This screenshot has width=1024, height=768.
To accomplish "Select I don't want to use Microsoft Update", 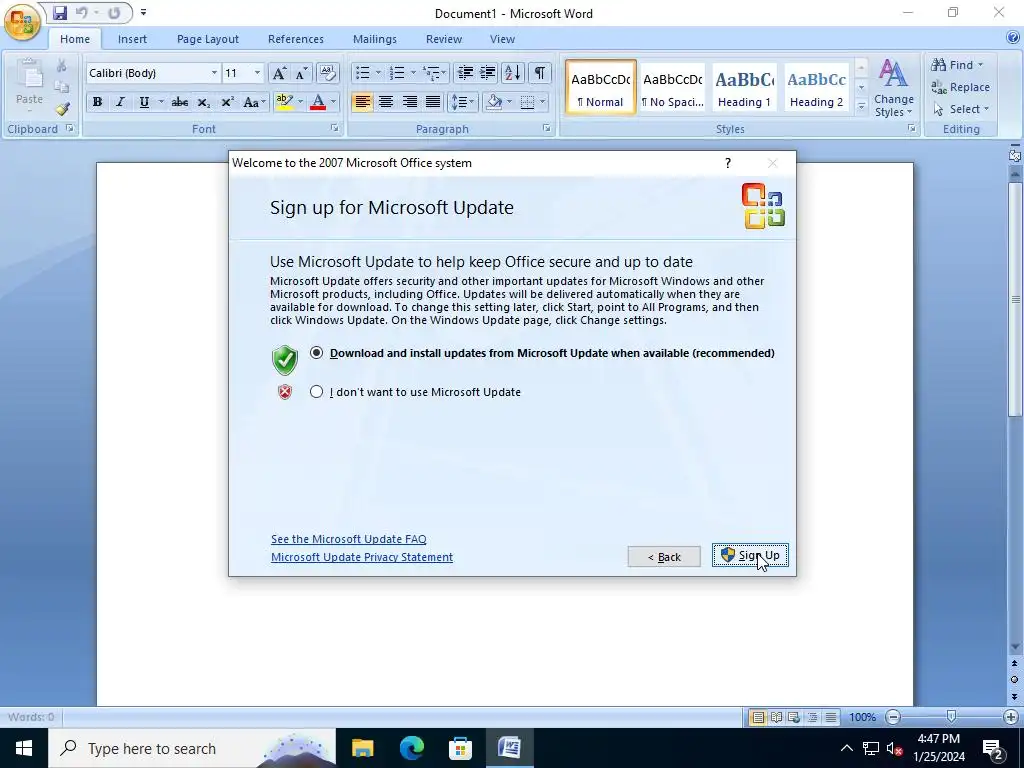I will [316, 392].
